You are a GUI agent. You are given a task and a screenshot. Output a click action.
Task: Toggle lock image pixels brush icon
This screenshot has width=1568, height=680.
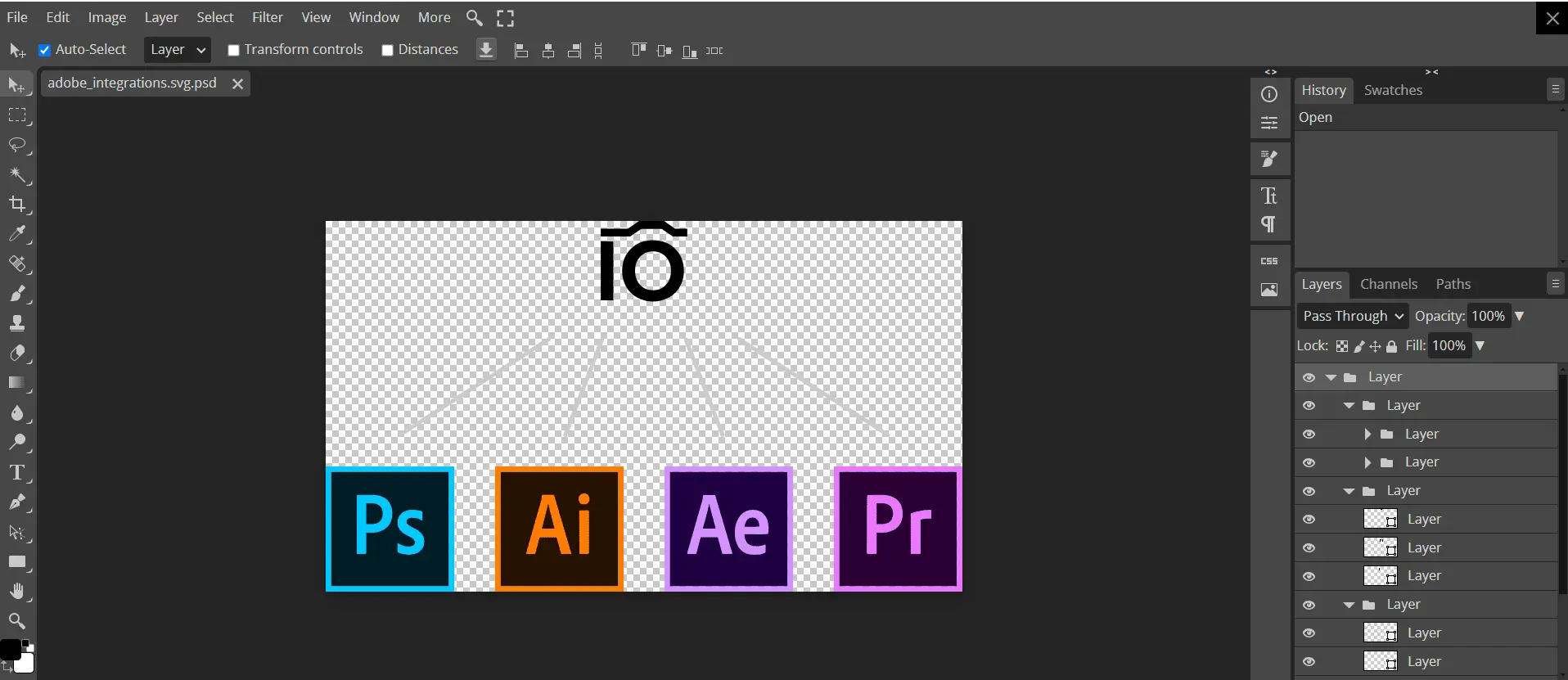[x=1359, y=346]
